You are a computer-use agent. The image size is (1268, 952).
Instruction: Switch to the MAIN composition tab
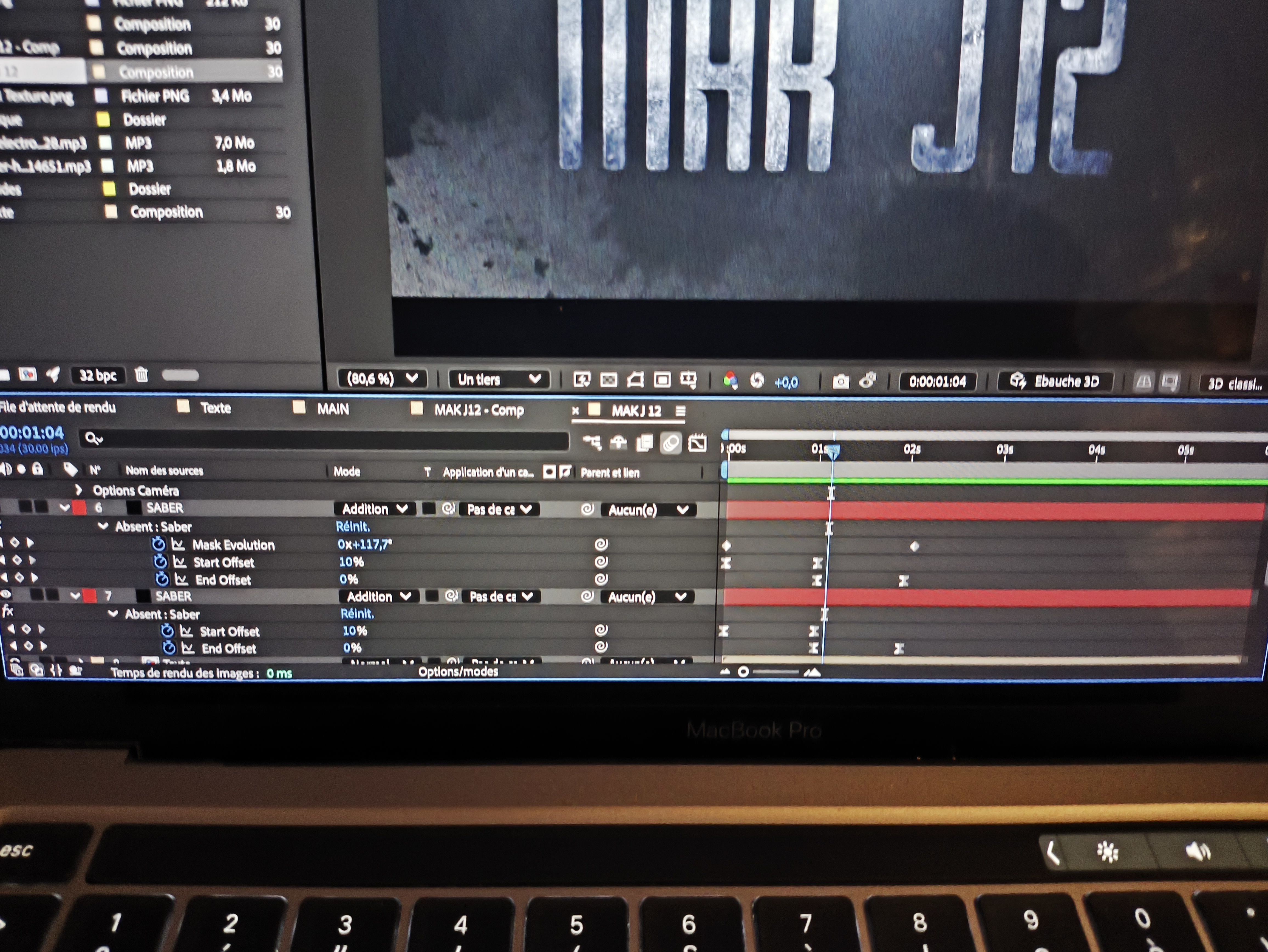[332, 409]
